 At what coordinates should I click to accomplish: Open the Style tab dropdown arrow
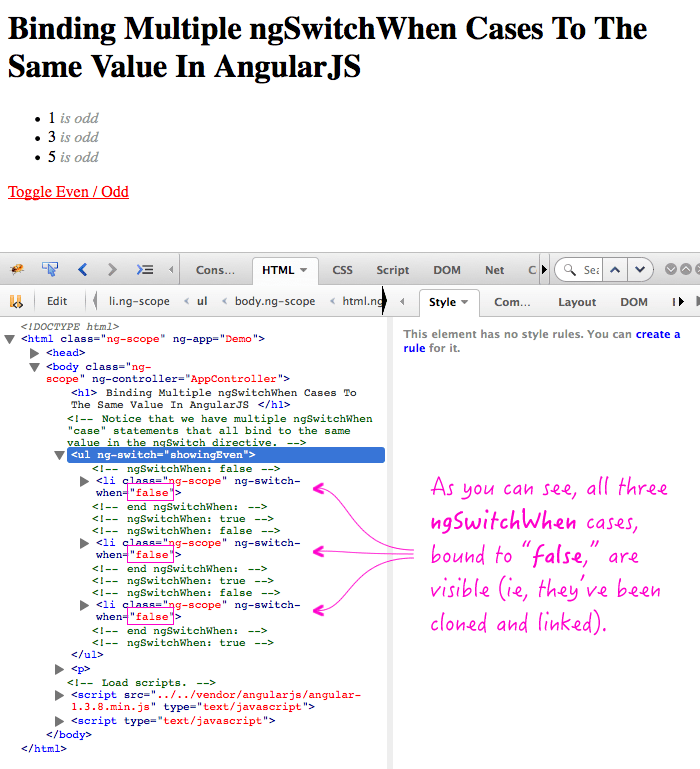tap(464, 302)
